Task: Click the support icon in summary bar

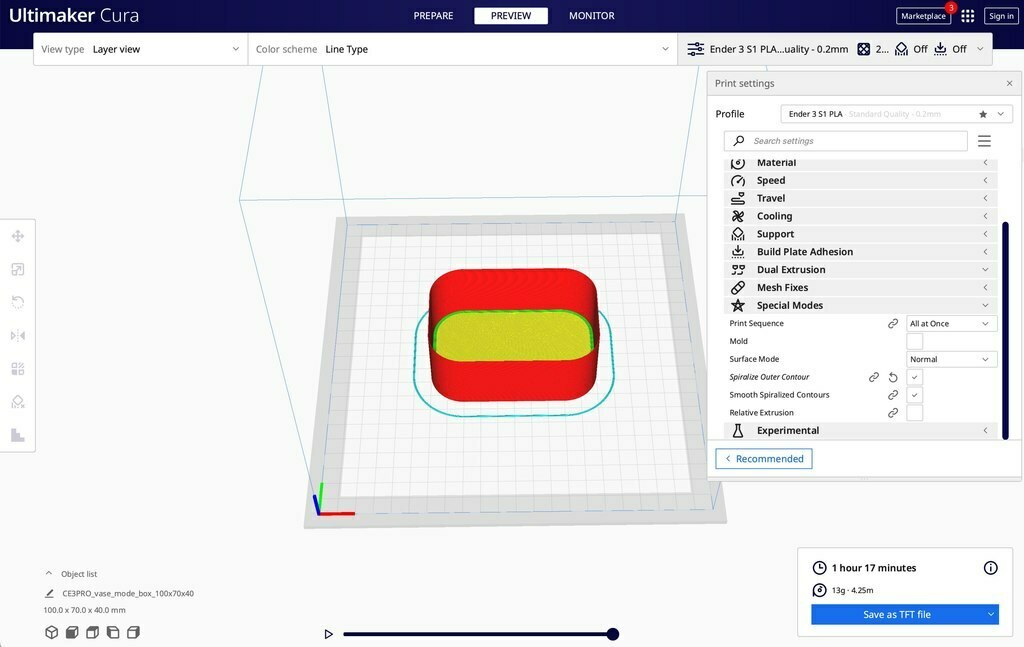Action: (901, 49)
